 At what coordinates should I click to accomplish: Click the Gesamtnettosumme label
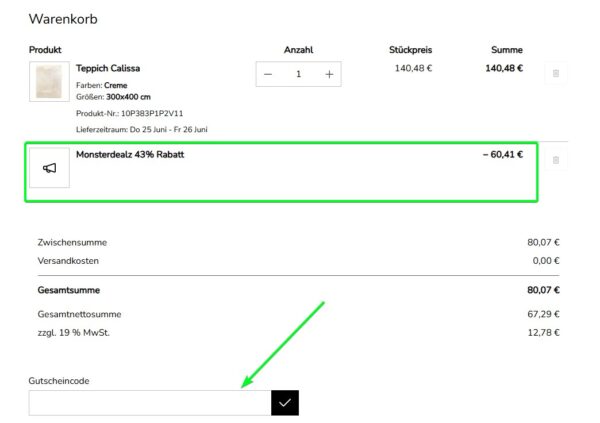coord(79,314)
